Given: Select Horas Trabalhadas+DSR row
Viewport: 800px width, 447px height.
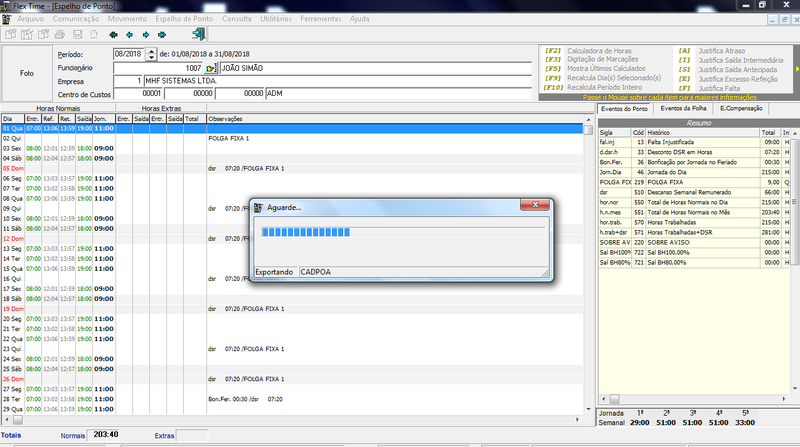Looking at the screenshot, I should tap(694, 233).
